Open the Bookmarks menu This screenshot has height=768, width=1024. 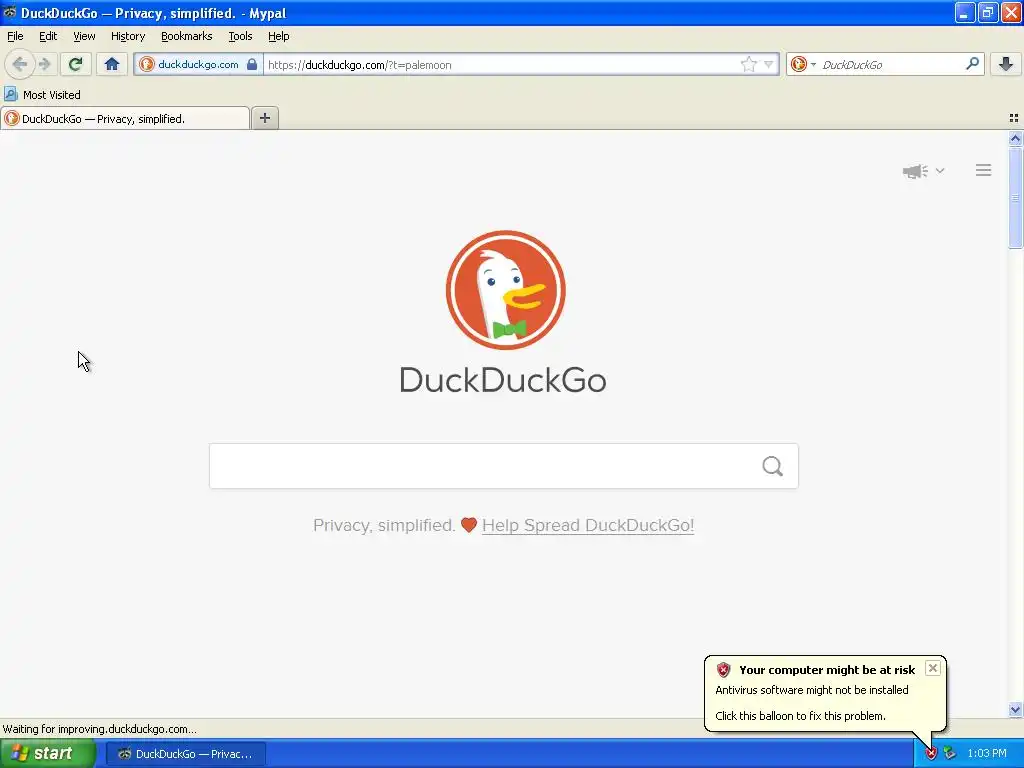pos(187,36)
